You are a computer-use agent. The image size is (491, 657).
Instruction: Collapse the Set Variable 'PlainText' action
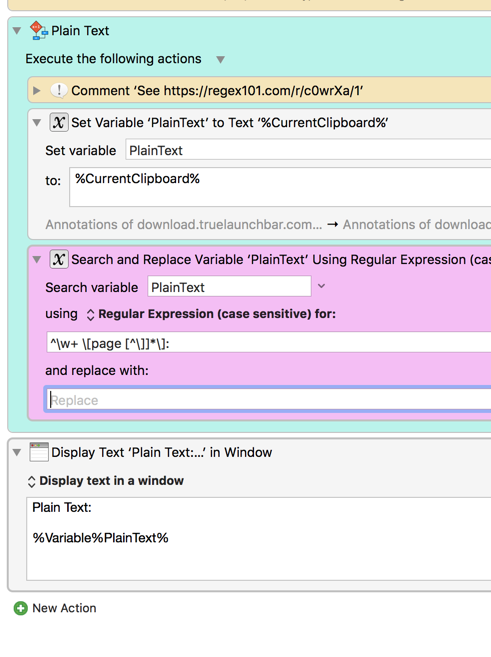click(37, 123)
